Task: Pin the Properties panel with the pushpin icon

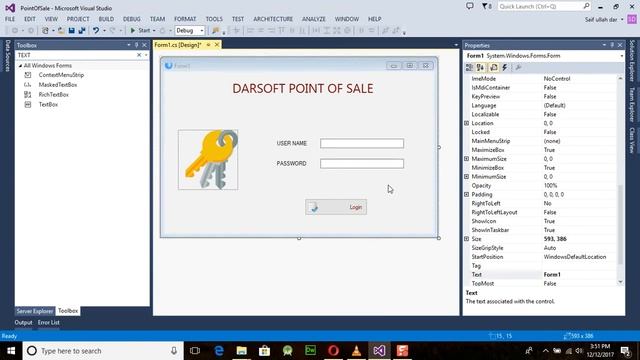Action: pos(612,45)
